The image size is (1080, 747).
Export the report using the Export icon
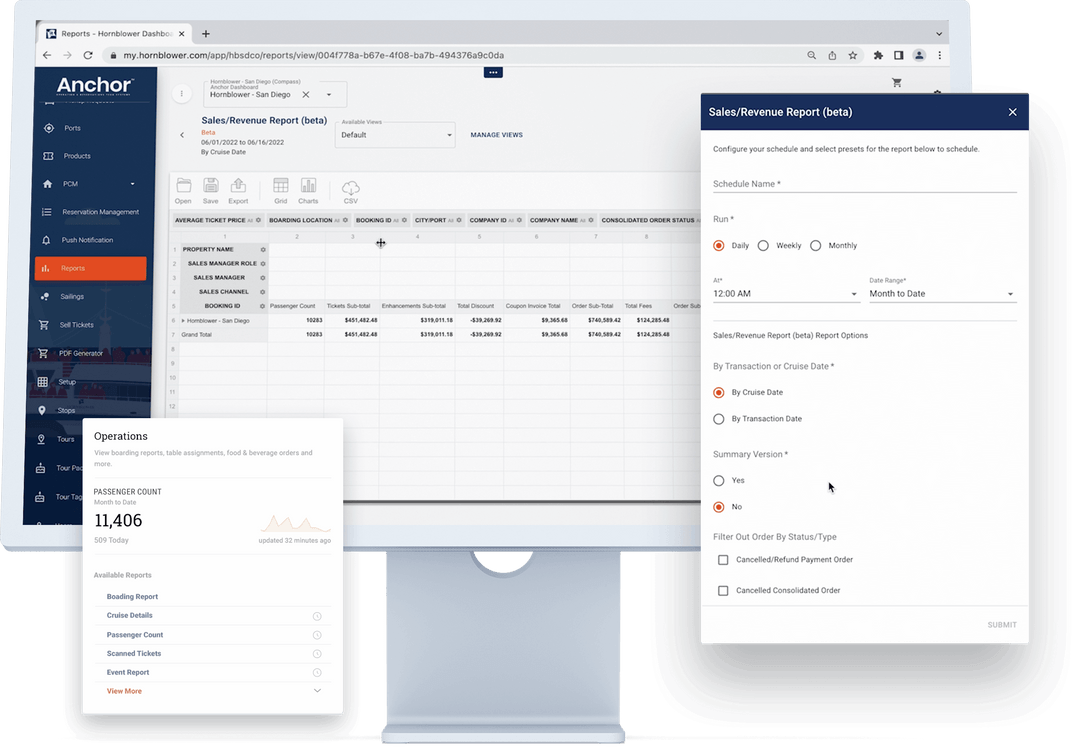click(x=237, y=189)
